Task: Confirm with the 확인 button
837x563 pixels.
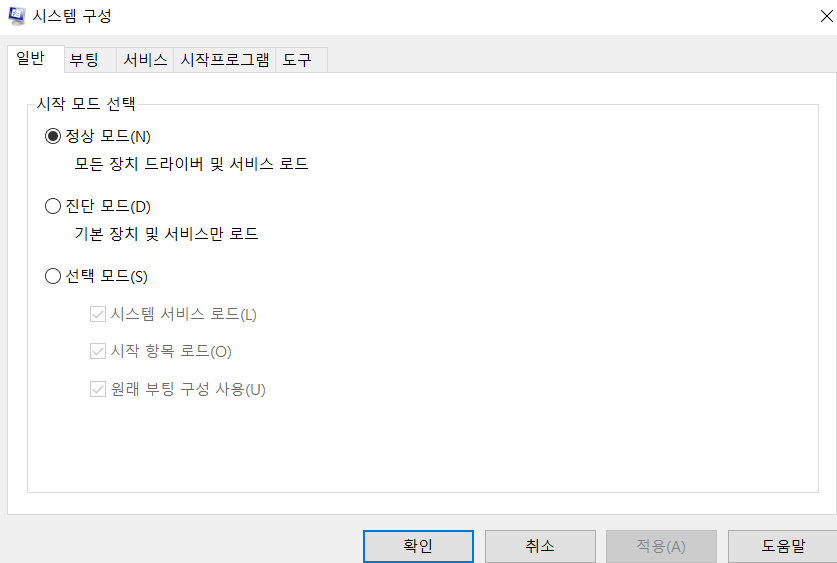Action: 418,546
